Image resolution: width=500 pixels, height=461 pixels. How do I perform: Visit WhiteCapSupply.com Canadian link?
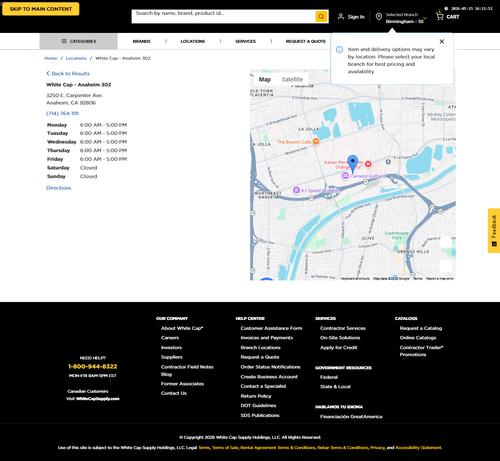(x=98, y=399)
